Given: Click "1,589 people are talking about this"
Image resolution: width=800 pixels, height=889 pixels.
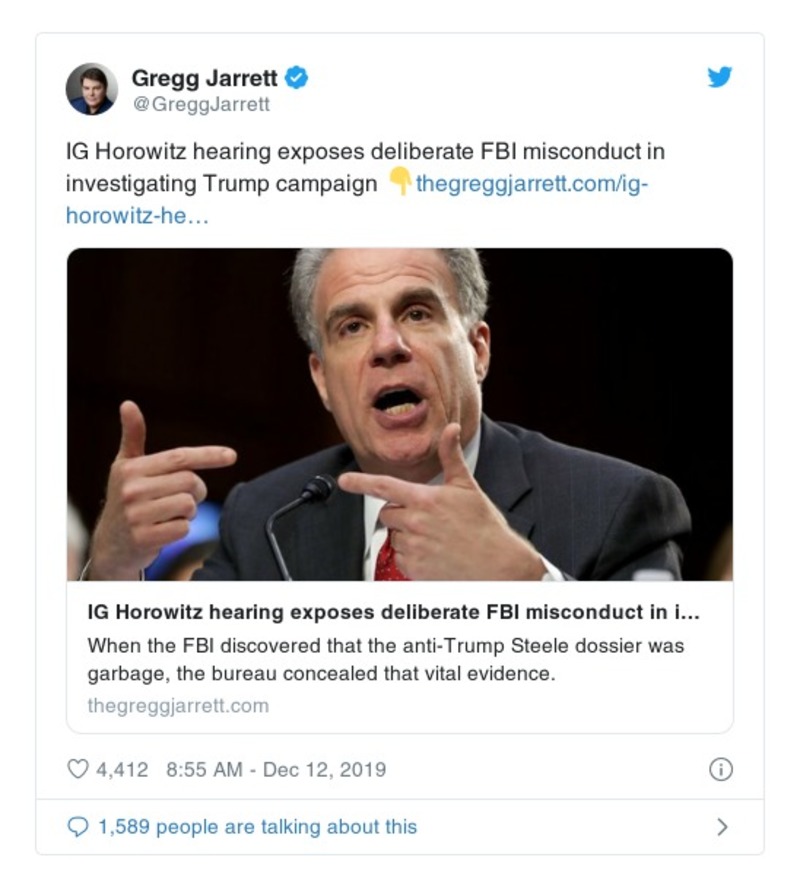Looking at the screenshot, I should point(256,827).
